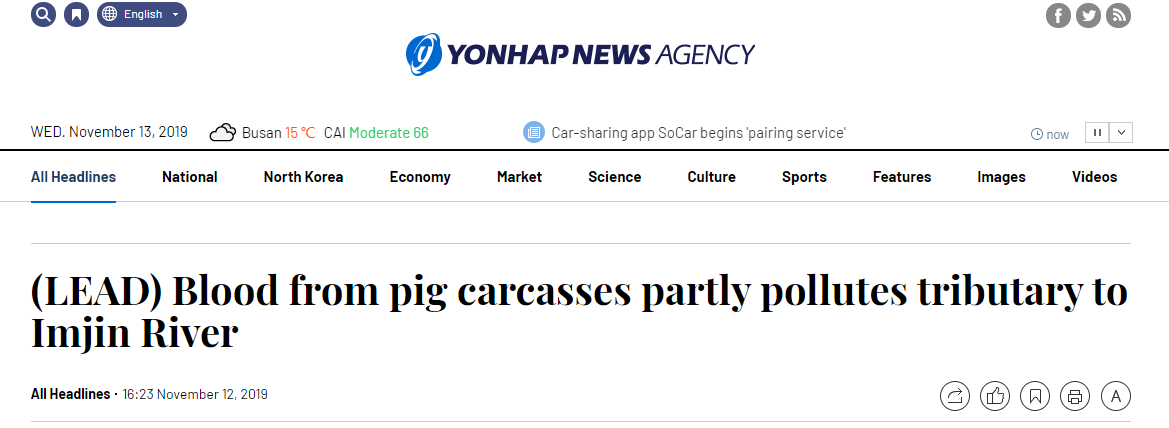Go to the North Korea section

(x=303, y=177)
